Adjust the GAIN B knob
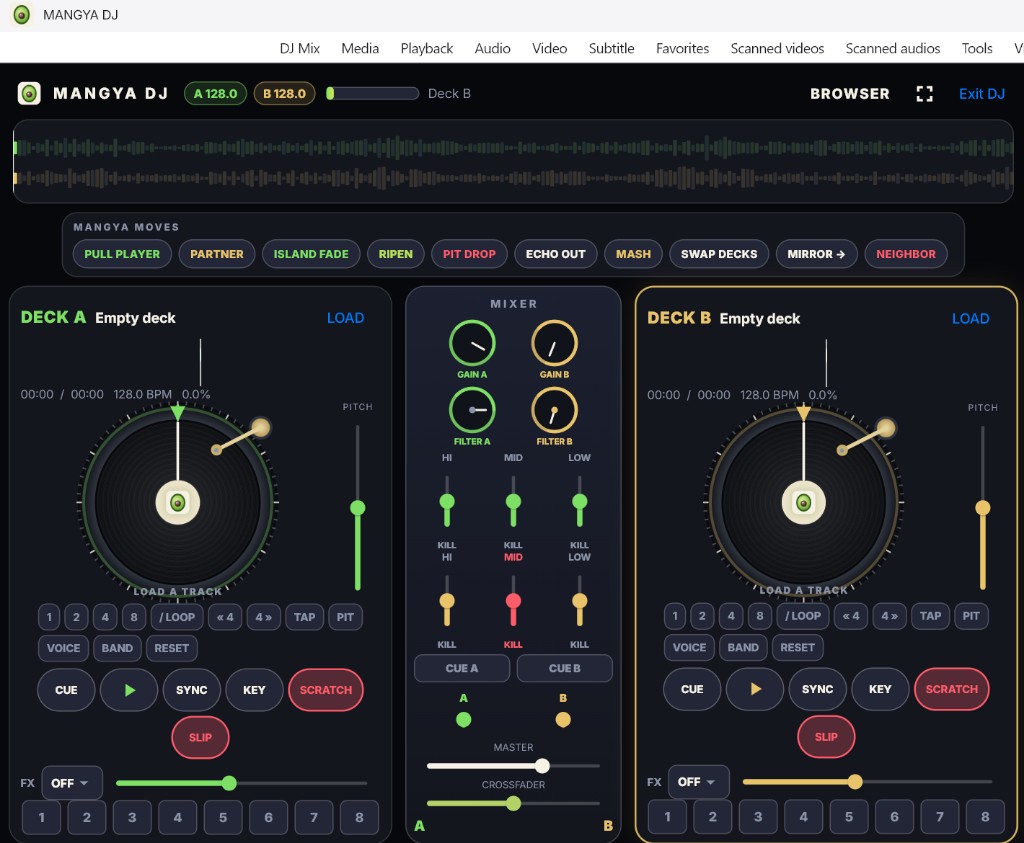The height and width of the screenshot is (843, 1024). coord(554,343)
